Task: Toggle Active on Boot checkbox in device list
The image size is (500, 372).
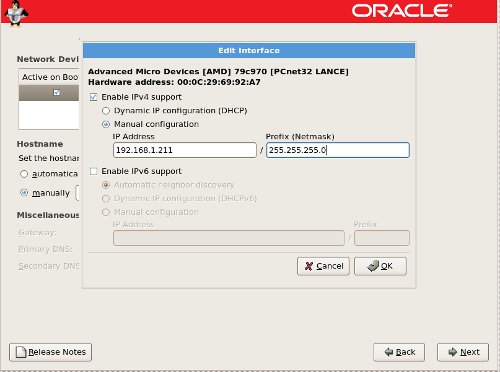Action: click(57, 92)
